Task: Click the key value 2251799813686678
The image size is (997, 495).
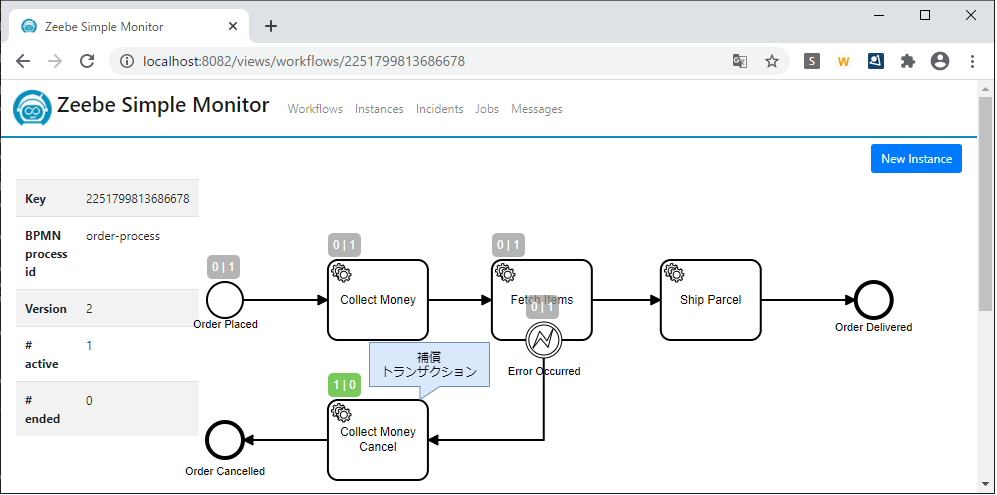Action: click(137, 199)
